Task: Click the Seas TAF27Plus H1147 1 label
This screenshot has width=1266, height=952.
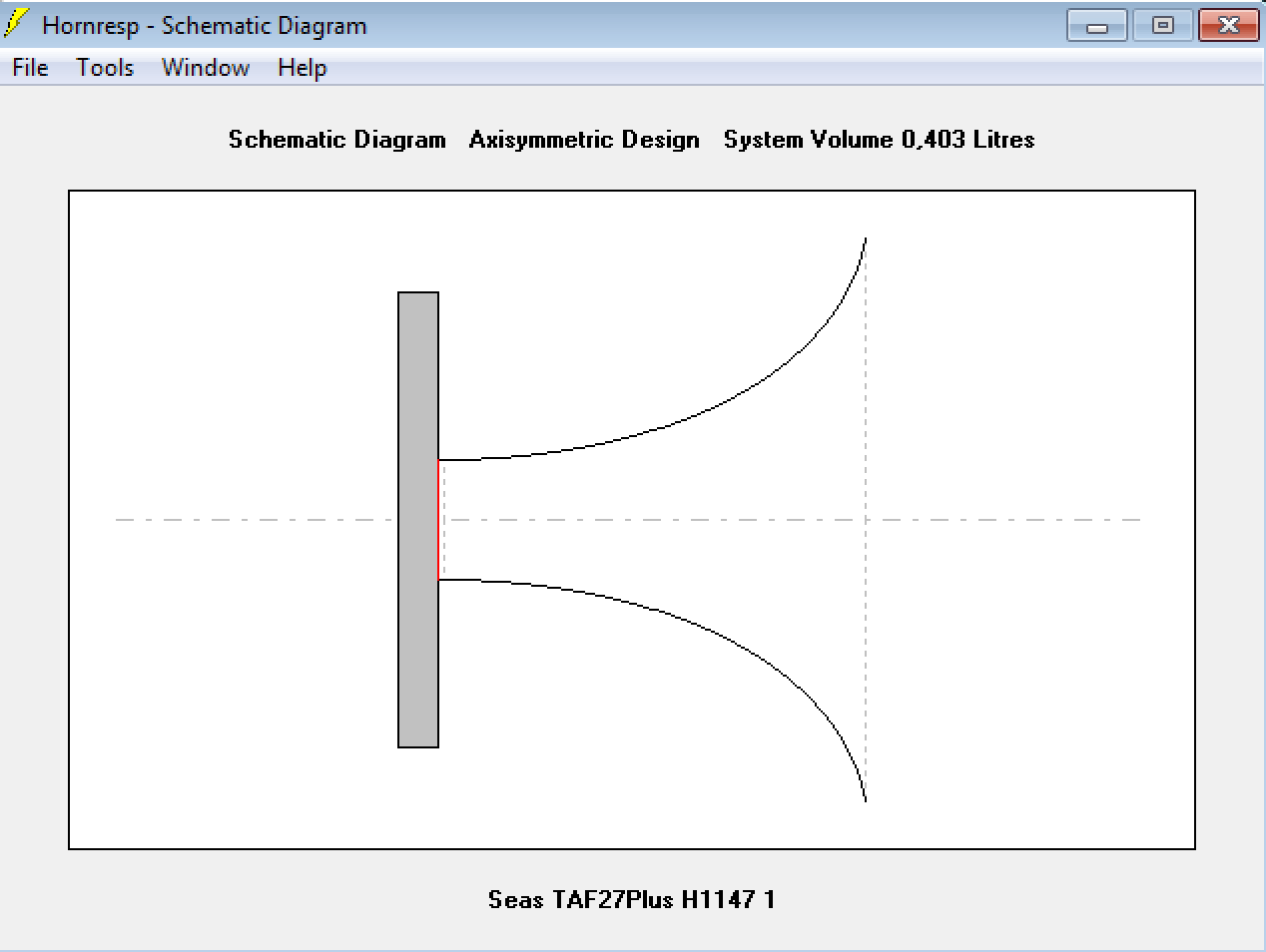Action: point(631,900)
